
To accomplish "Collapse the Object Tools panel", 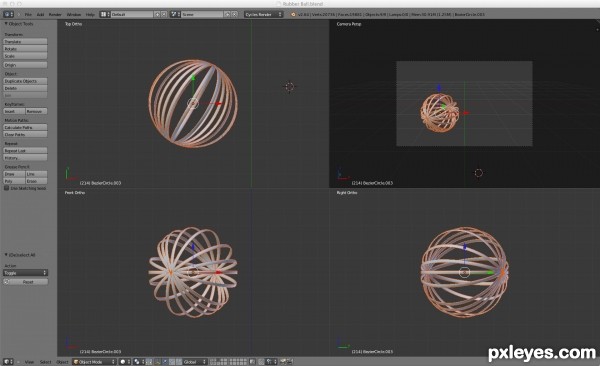I will tap(6, 24).
